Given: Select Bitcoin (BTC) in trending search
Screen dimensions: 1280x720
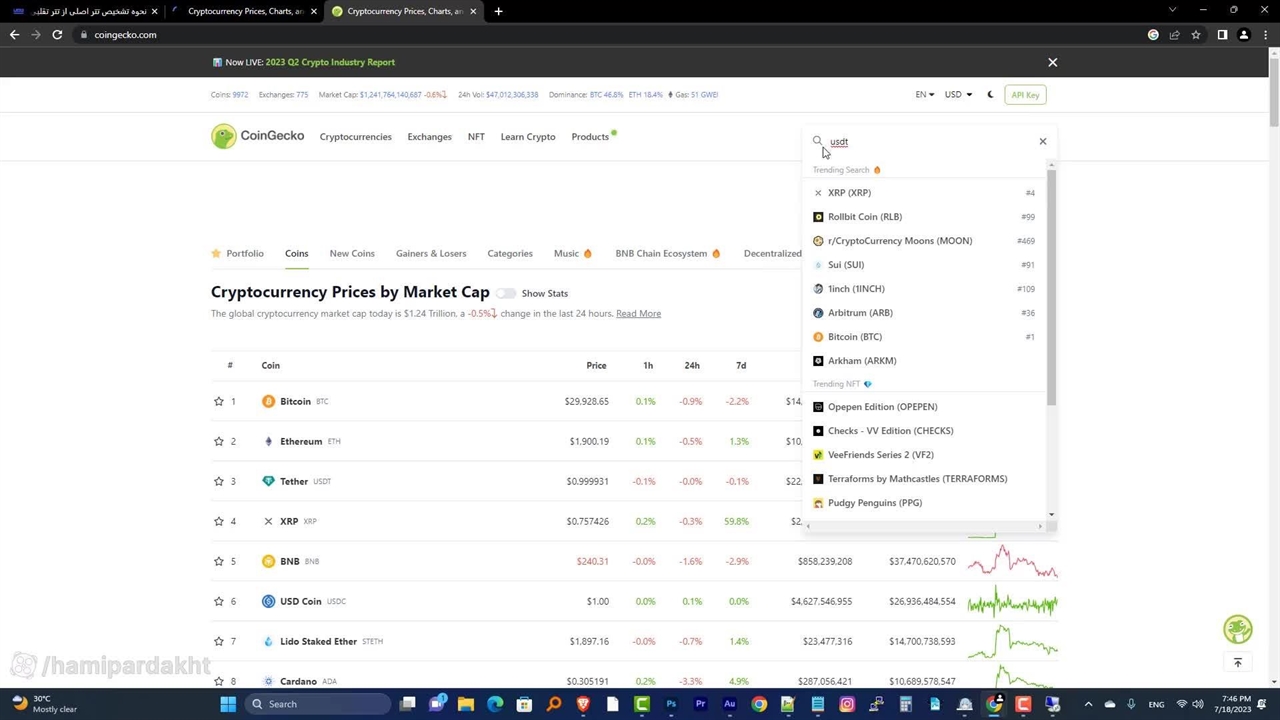Looking at the screenshot, I should pos(854,337).
